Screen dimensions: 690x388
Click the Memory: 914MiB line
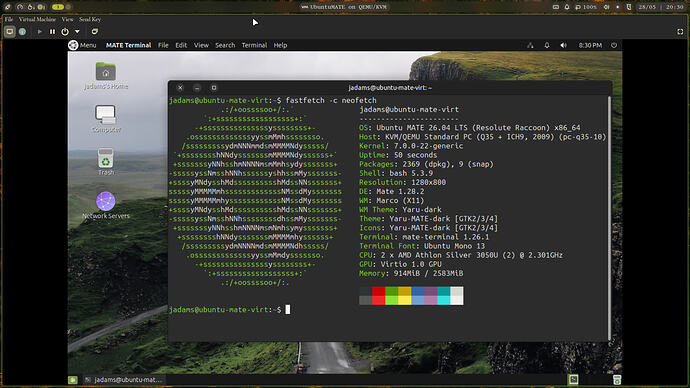pos(411,273)
